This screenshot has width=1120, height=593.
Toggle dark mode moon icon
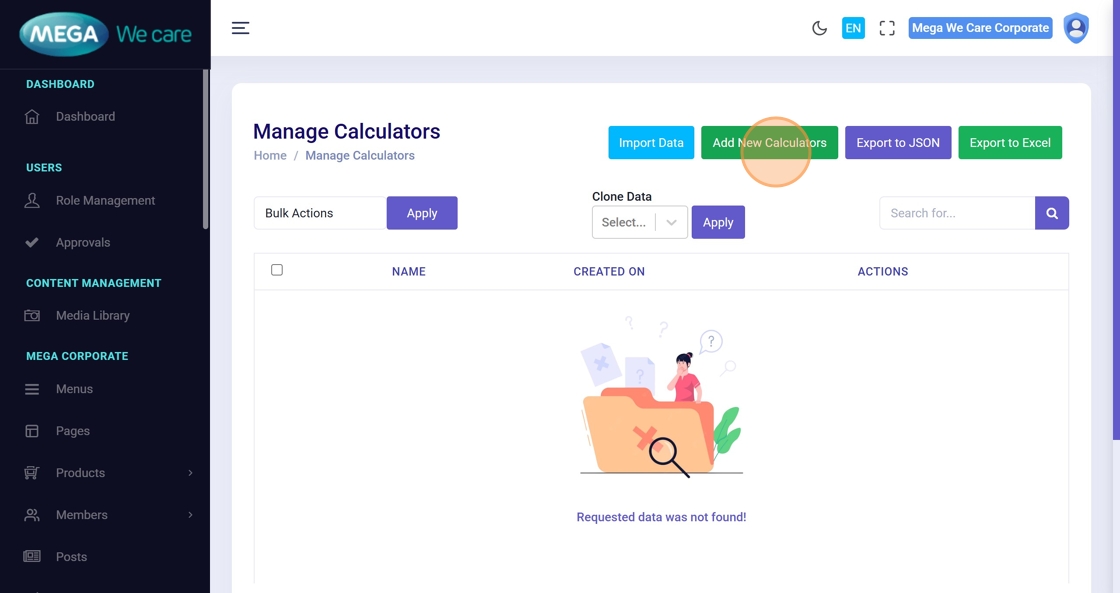click(x=819, y=28)
